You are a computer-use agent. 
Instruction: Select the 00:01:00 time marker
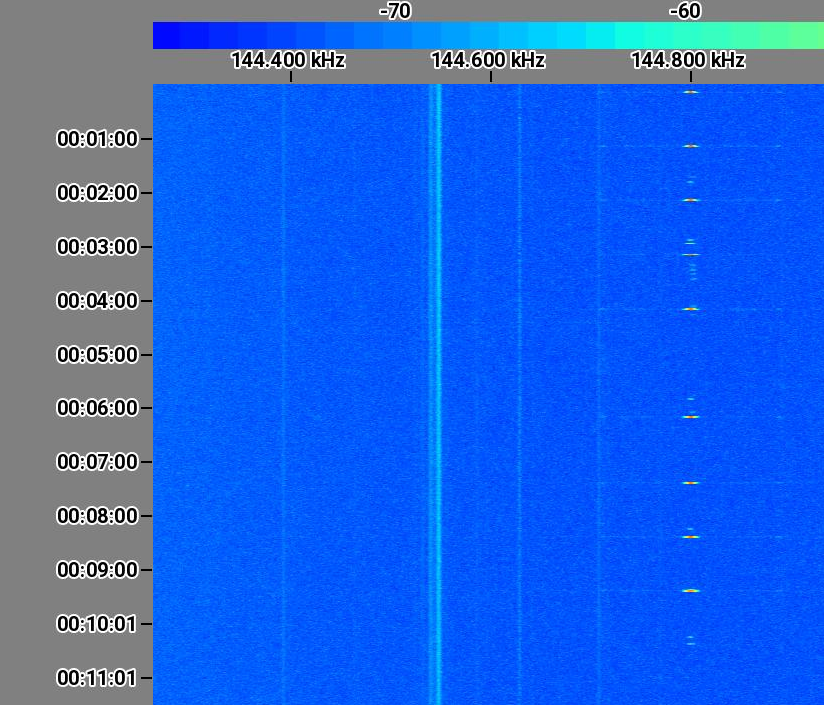click(x=97, y=139)
